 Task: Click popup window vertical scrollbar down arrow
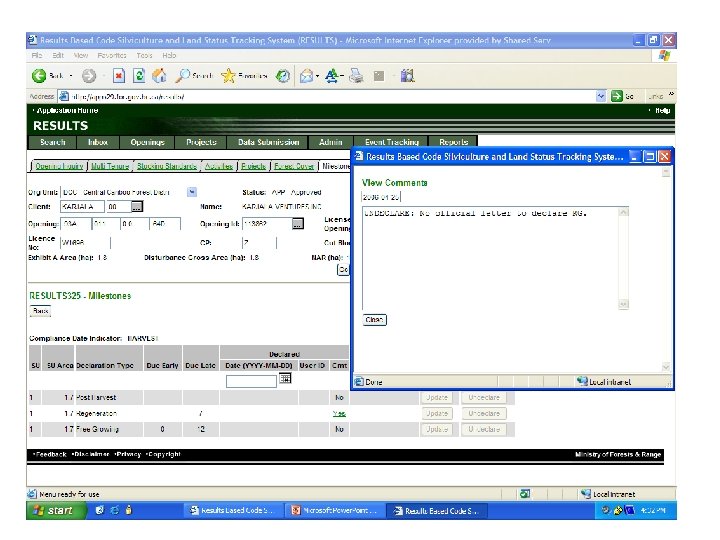click(666, 366)
